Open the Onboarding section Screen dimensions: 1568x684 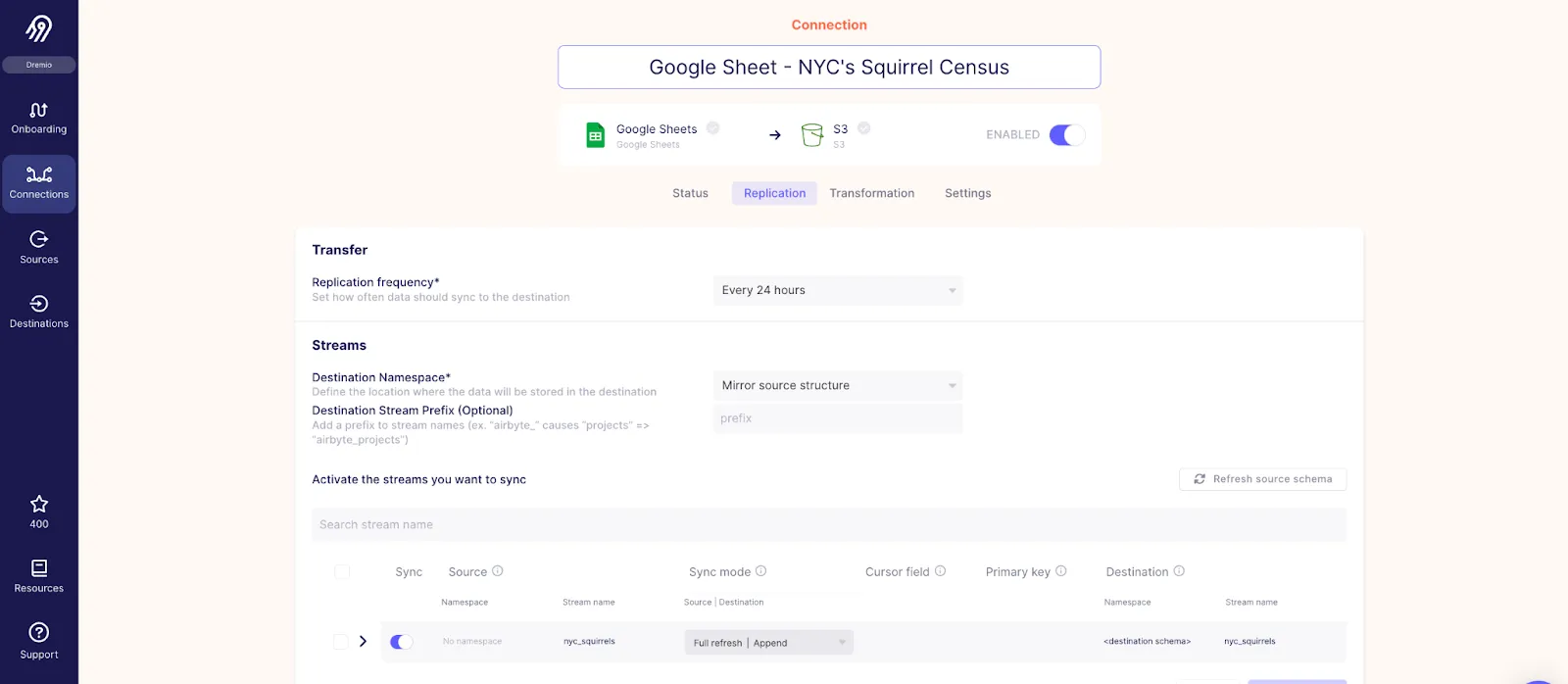coord(39,119)
